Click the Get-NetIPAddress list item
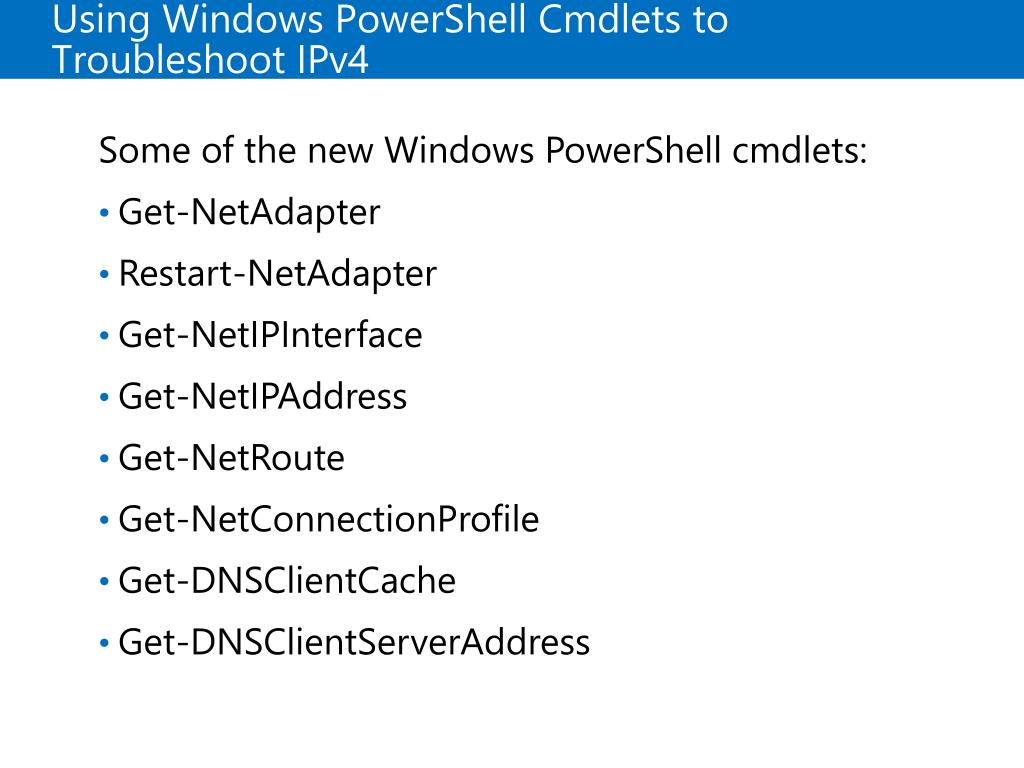Image resolution: width=1024 pixels, height=768 pixels. click(x=262, y=397)
